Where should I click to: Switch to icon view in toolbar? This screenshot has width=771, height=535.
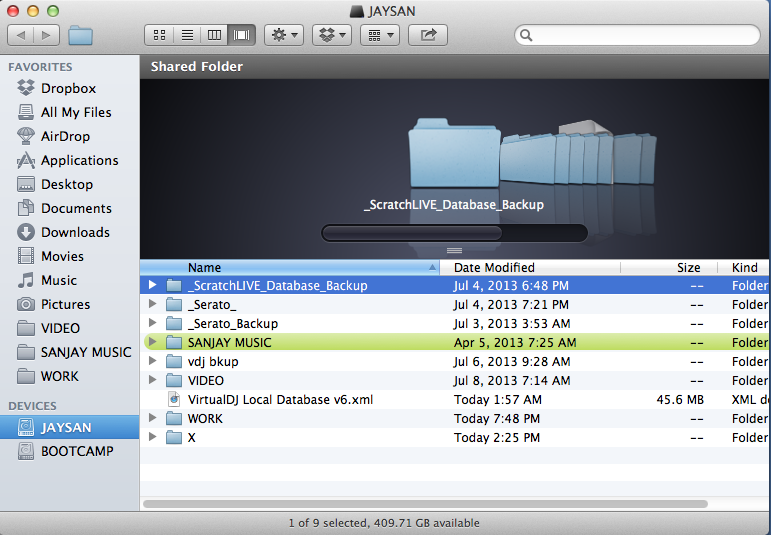[x=160, y=35]
